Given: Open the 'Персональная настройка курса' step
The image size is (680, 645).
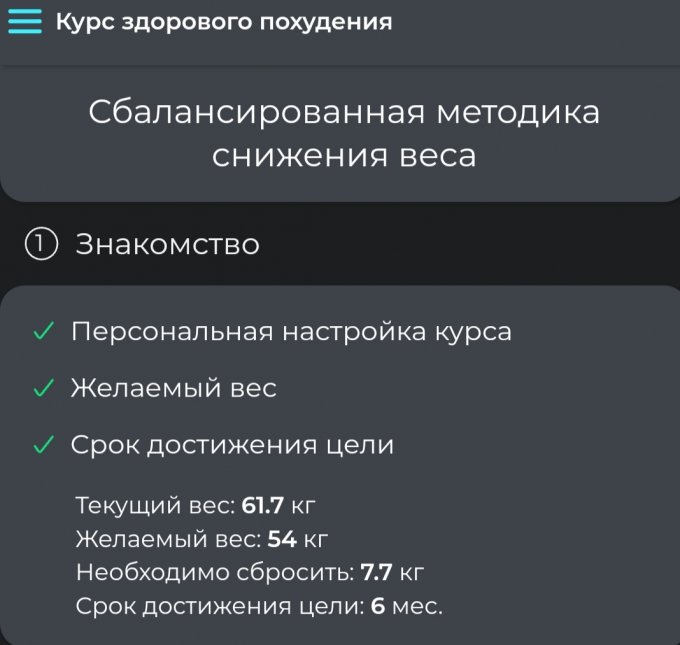Looking at the screenshot, I should click(x=291, y=332).
